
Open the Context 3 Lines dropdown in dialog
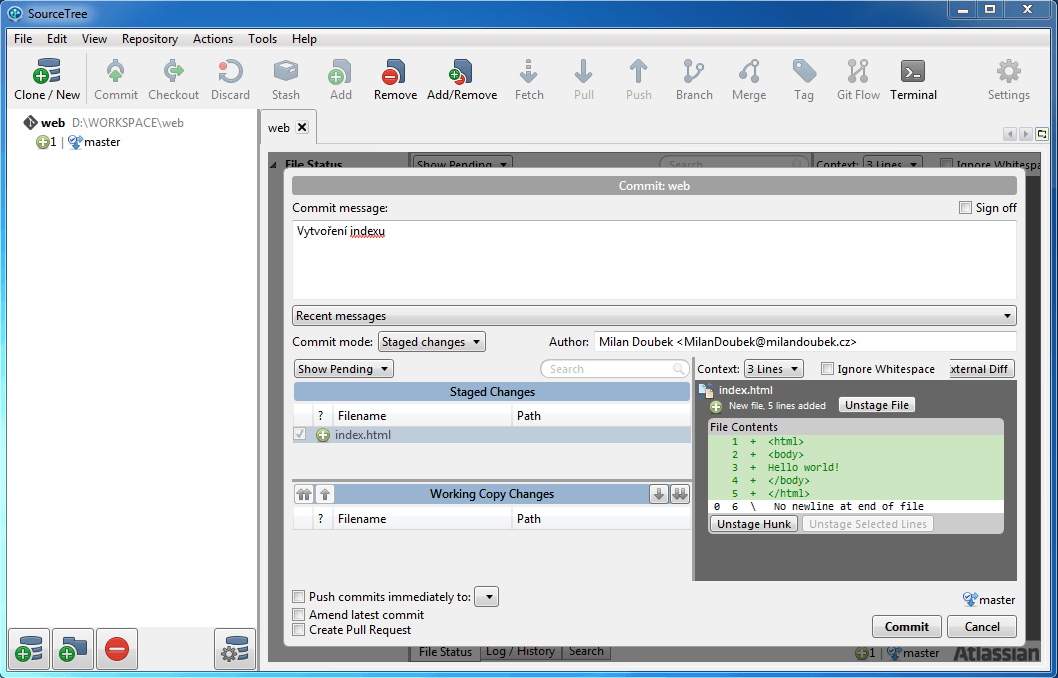[774, 369]
